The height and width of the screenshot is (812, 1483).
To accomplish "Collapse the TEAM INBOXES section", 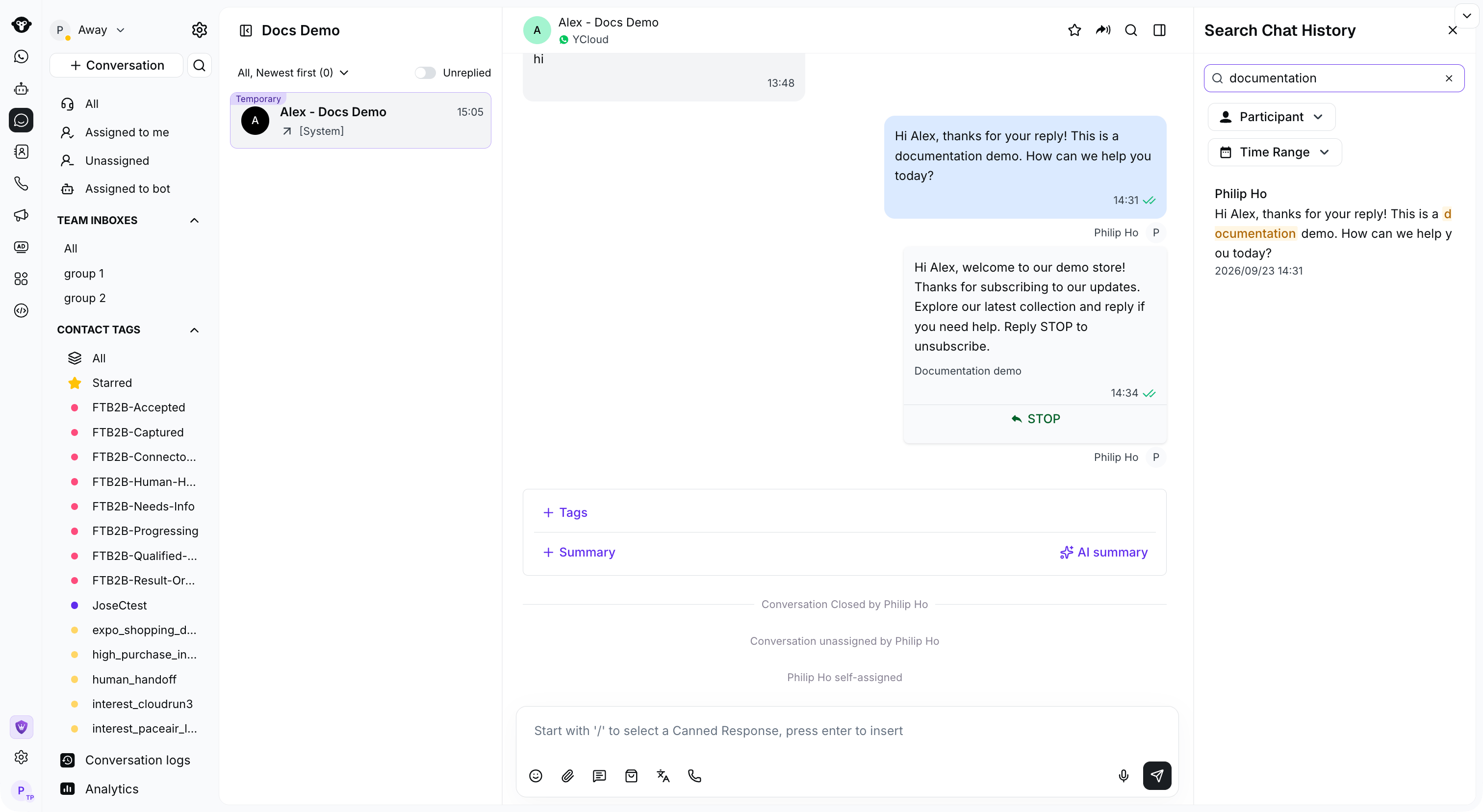I will [x=195, y=221].
